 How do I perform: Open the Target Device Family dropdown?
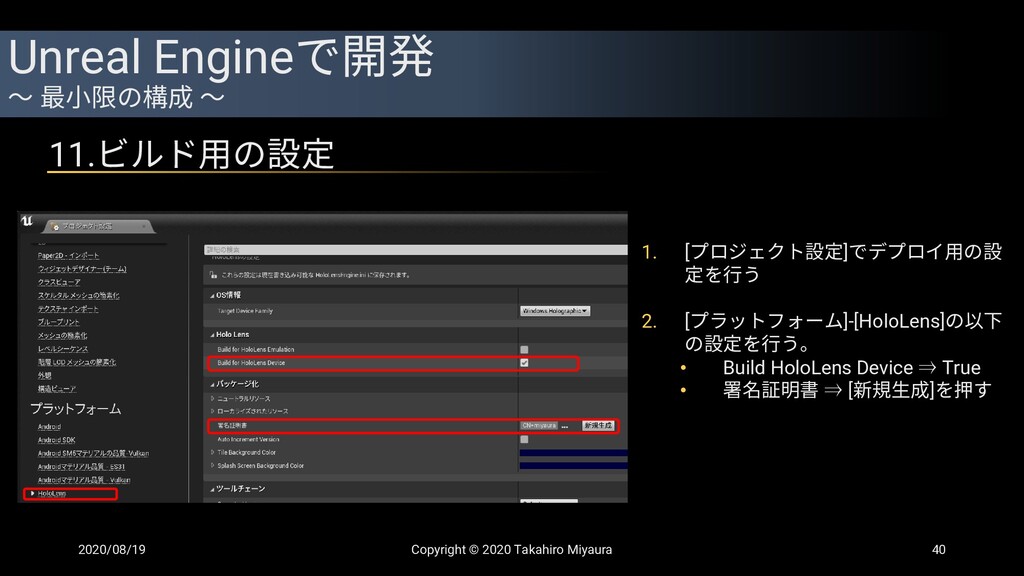555,312
